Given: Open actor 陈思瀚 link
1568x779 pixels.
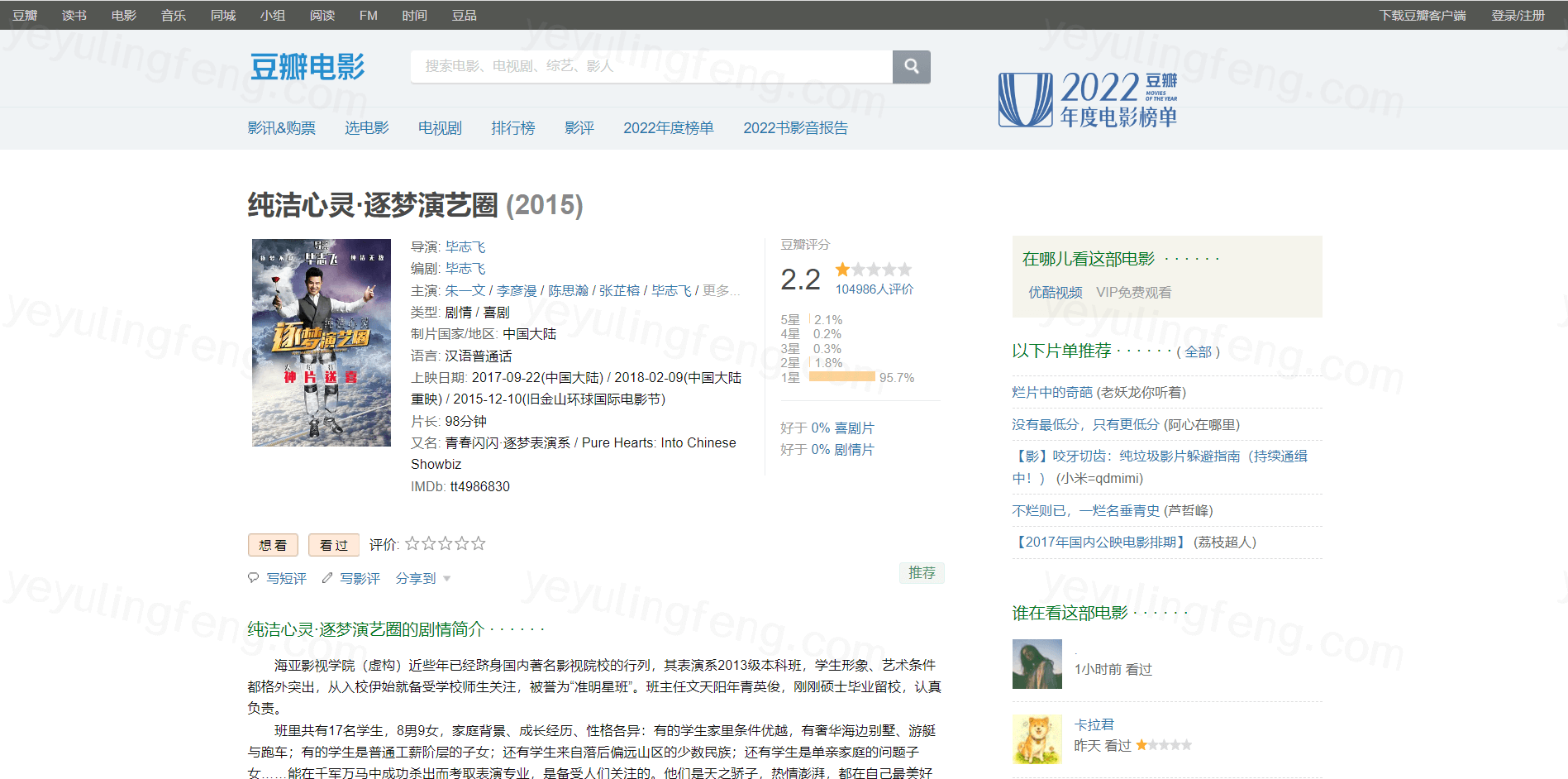Looking at the screenshot, I should pyautogui.click(x=569, y=290).
